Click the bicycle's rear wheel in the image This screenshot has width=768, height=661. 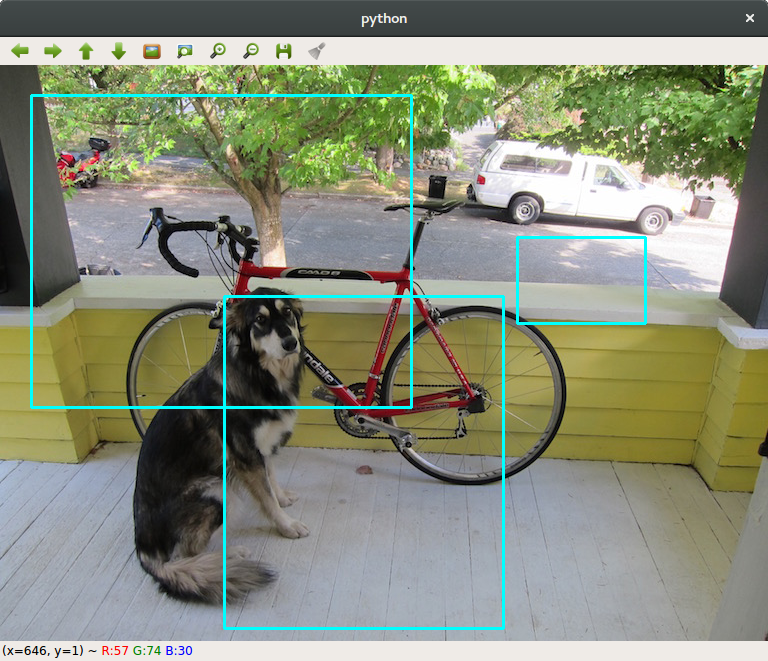pyautogui.click(x=474, y=394)
